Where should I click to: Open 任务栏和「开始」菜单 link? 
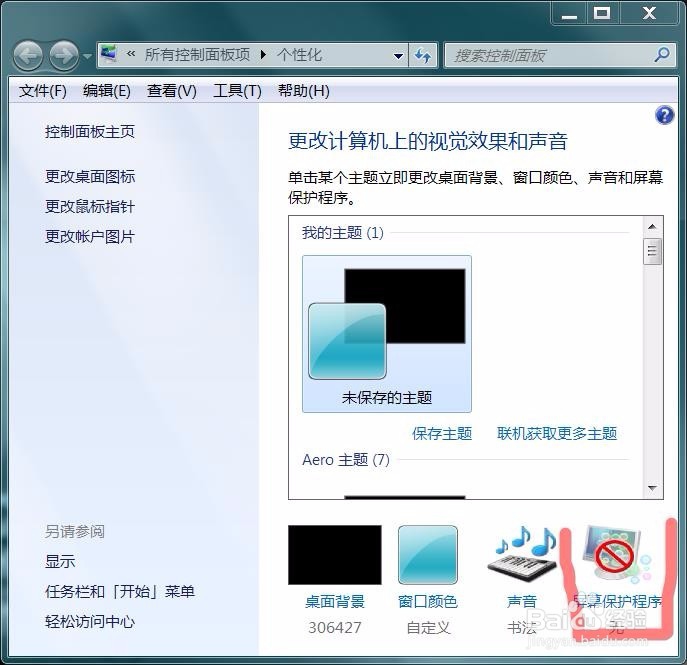(120, 592)
